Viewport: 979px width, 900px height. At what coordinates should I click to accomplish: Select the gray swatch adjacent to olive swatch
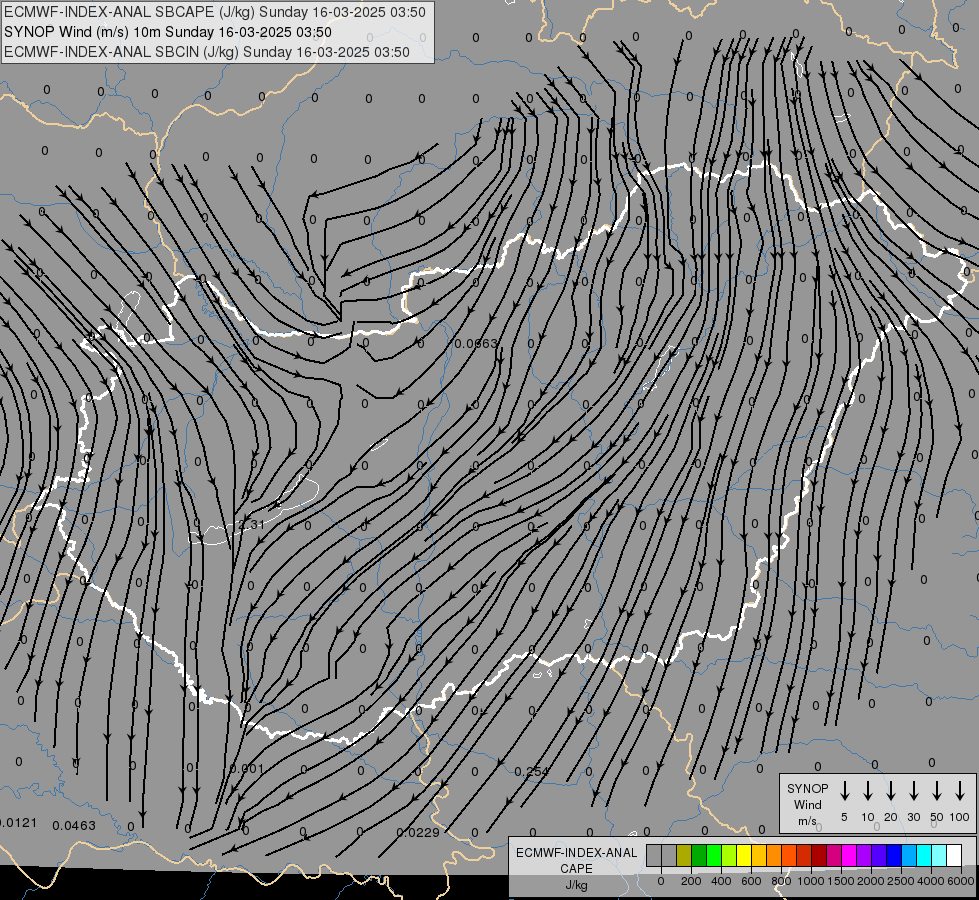(669, 855)
